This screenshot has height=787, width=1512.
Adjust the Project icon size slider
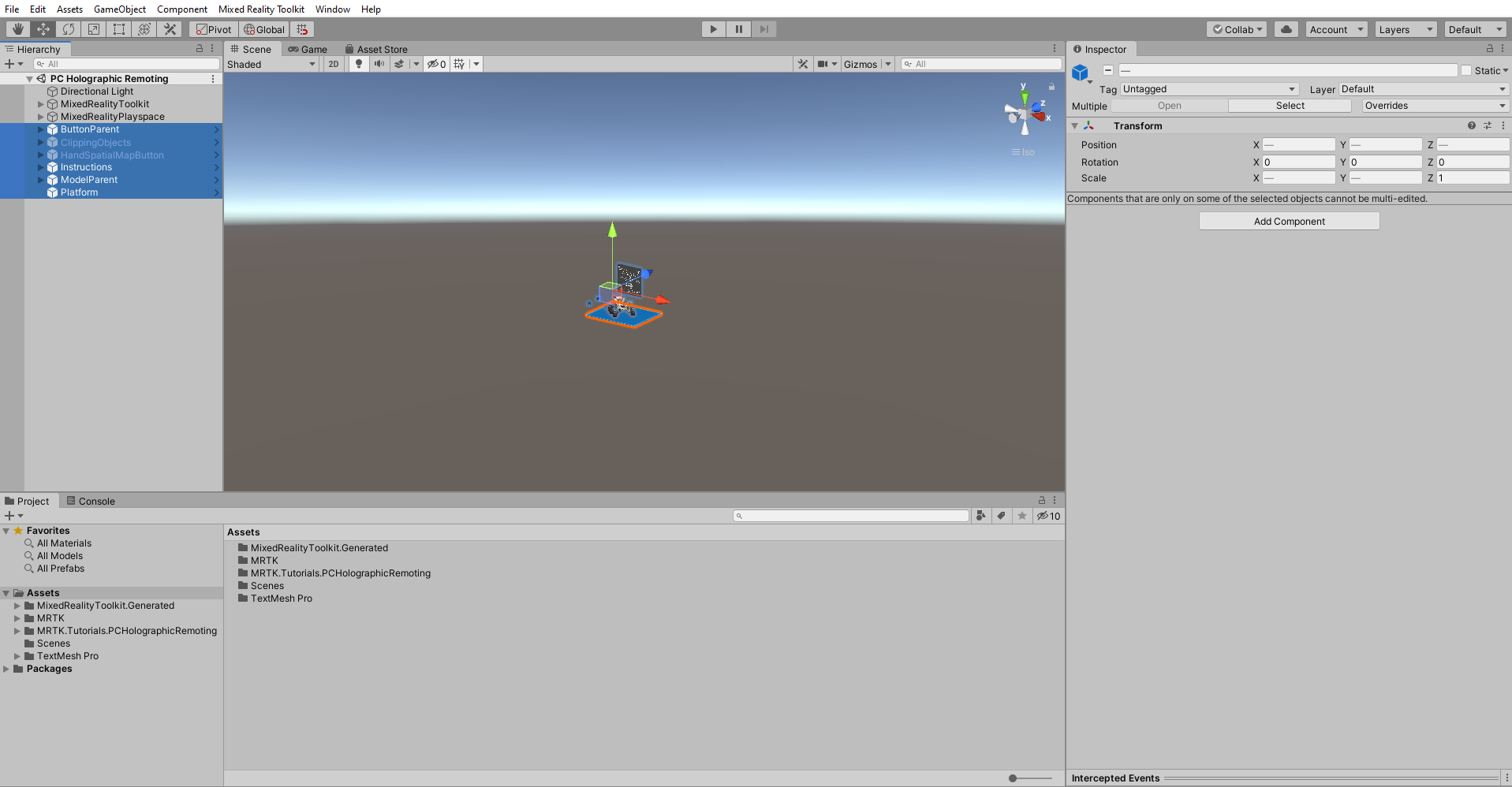pos(1030,778)
